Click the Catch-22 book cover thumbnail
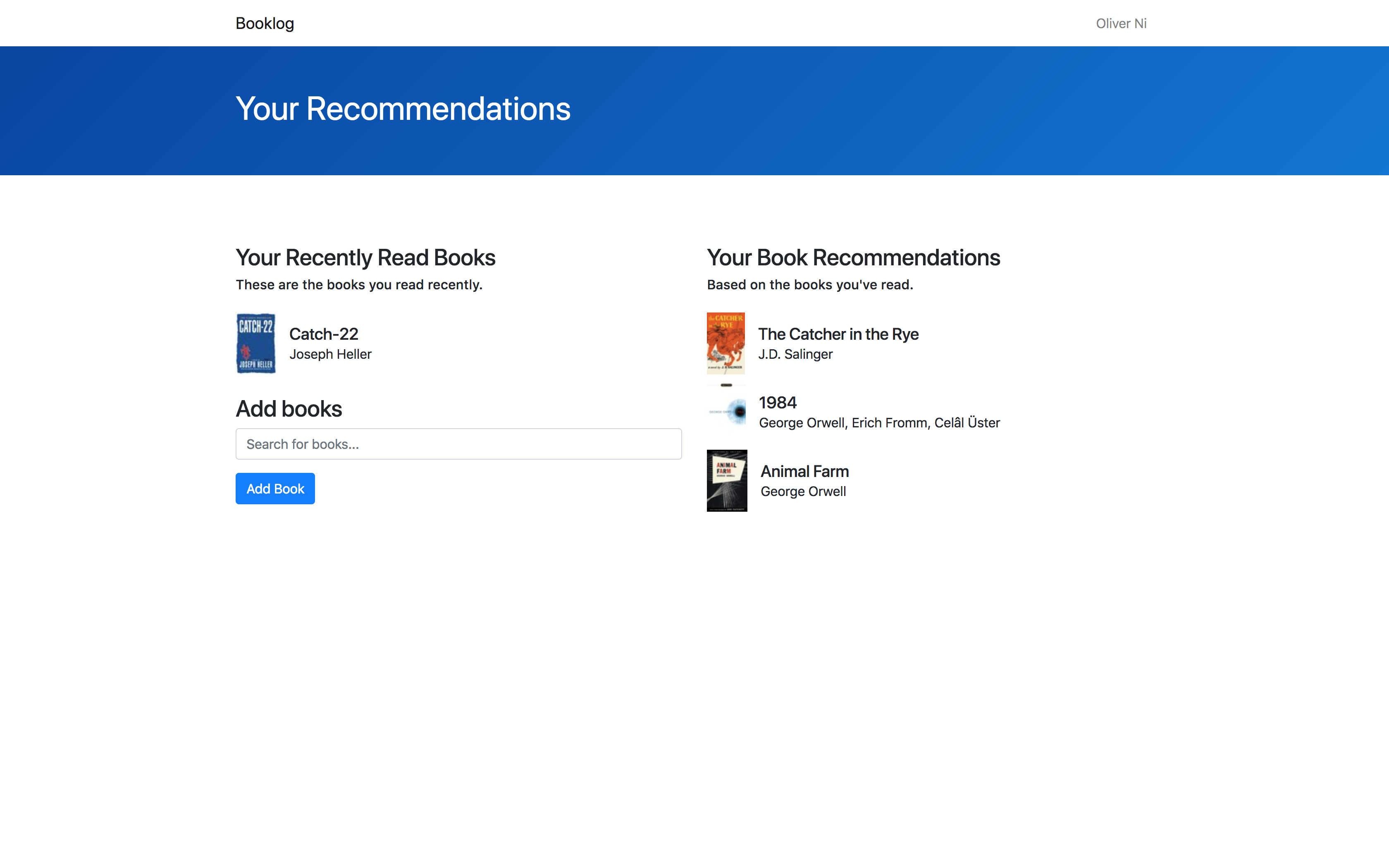This screenshot has height=868, width=1389. coord(256,343)
